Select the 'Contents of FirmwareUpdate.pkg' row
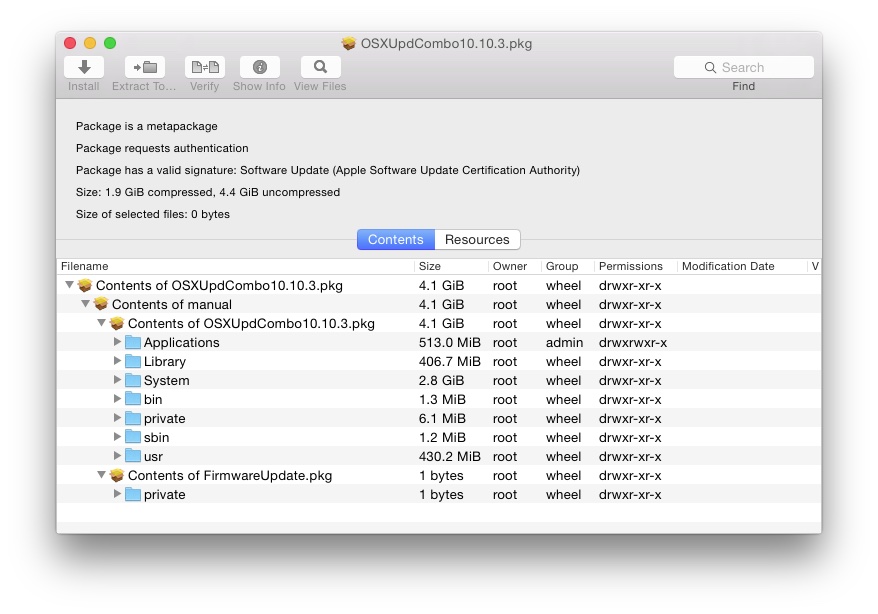The height and width of the screenshot is (614, 878). pyautogui.click(x=438, y=476)
